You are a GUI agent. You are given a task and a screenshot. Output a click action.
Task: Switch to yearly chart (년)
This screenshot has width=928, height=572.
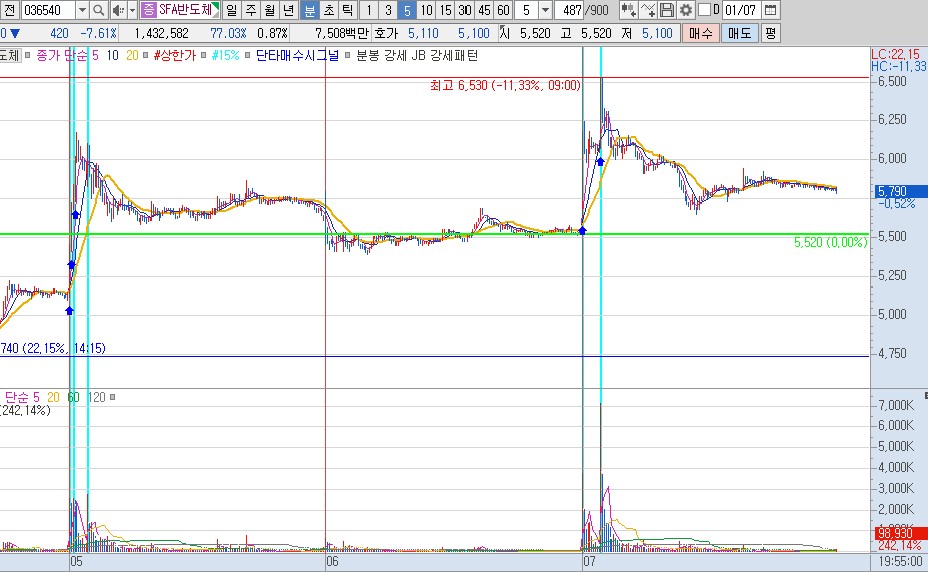pyautogui.click(x=288, y=10)
